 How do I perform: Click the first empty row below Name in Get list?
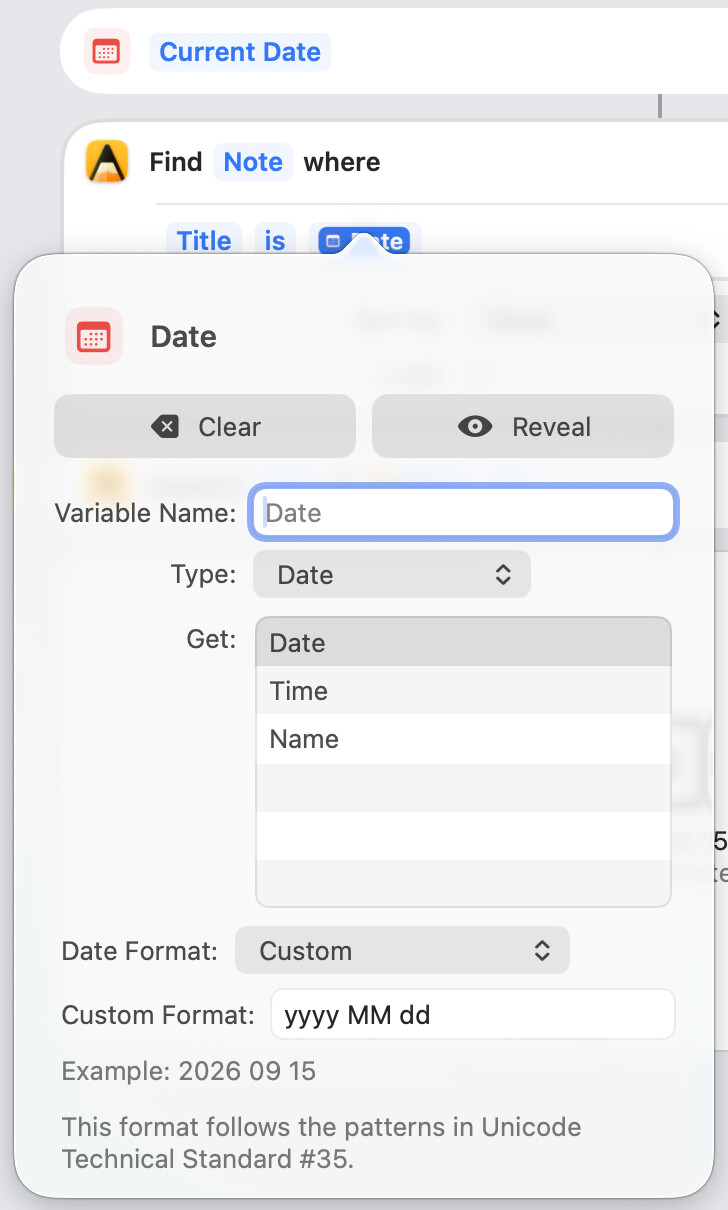(463, 788)
